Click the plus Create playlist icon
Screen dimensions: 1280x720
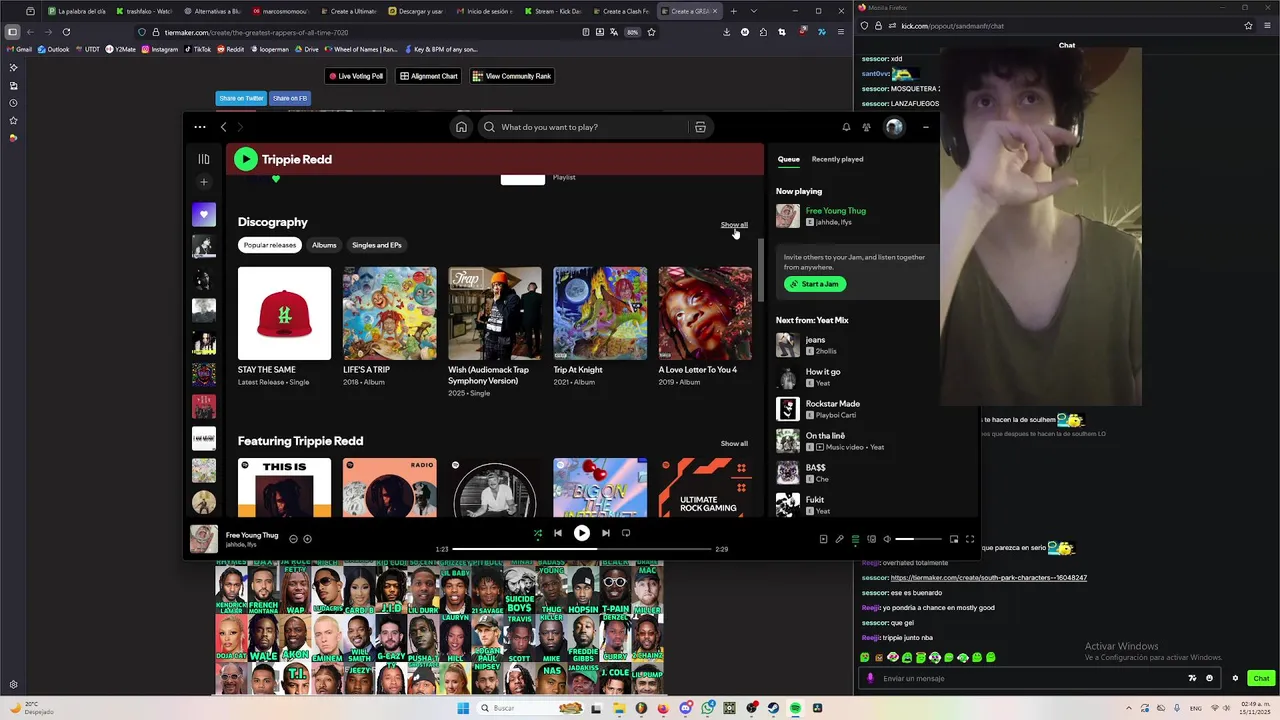[x=204, y=182]
